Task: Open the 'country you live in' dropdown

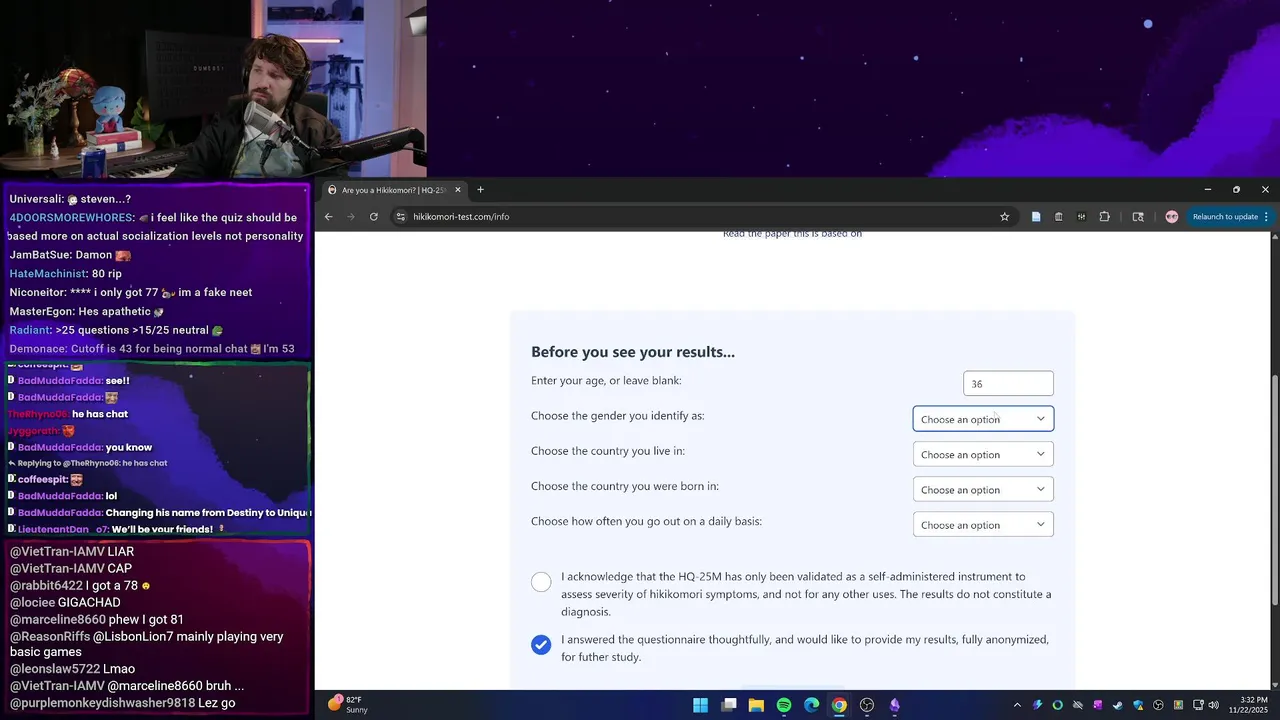Action: 983,454
